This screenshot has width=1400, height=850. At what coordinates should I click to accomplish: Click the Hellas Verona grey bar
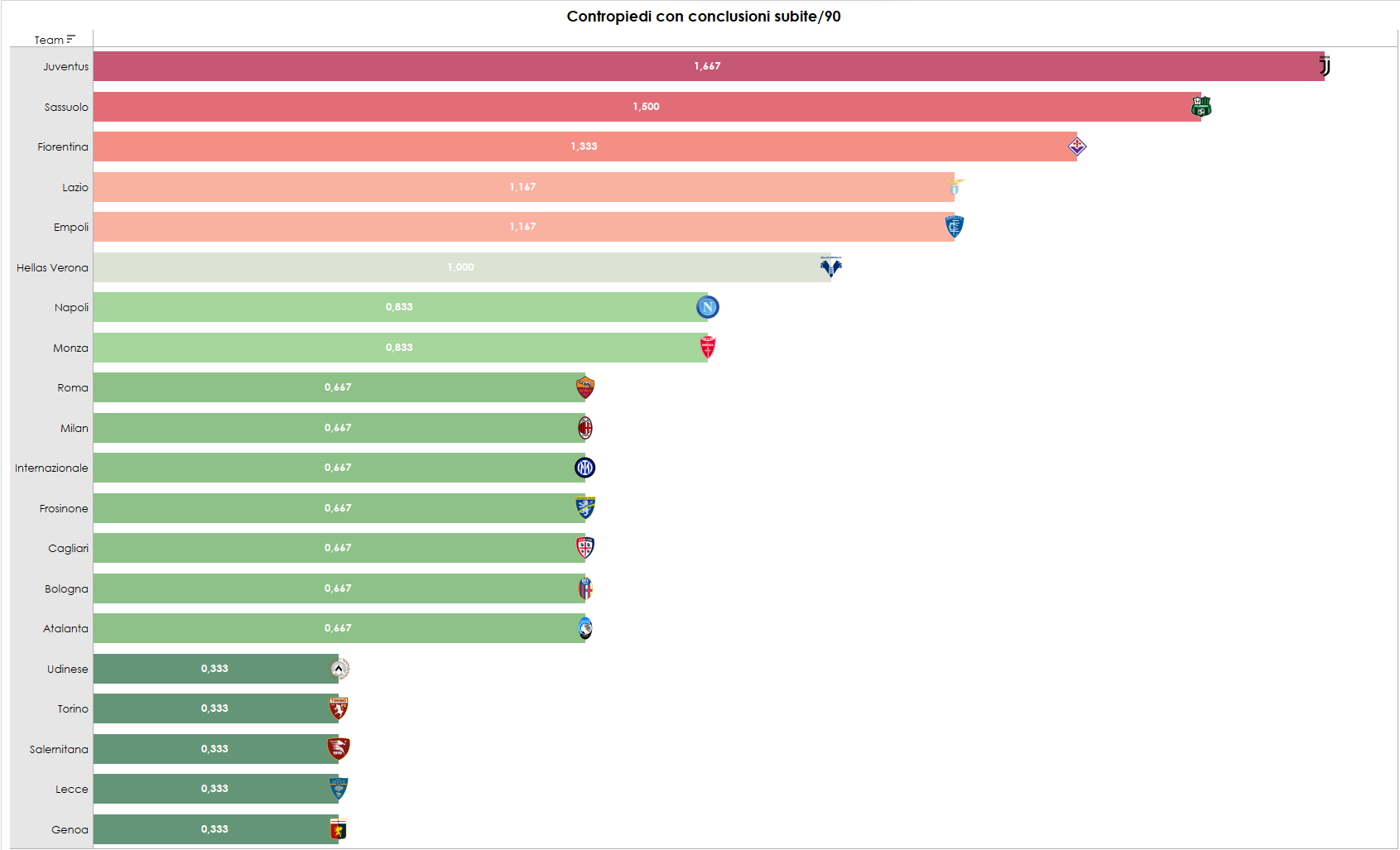pyautogui.click(x=461, y=267)
